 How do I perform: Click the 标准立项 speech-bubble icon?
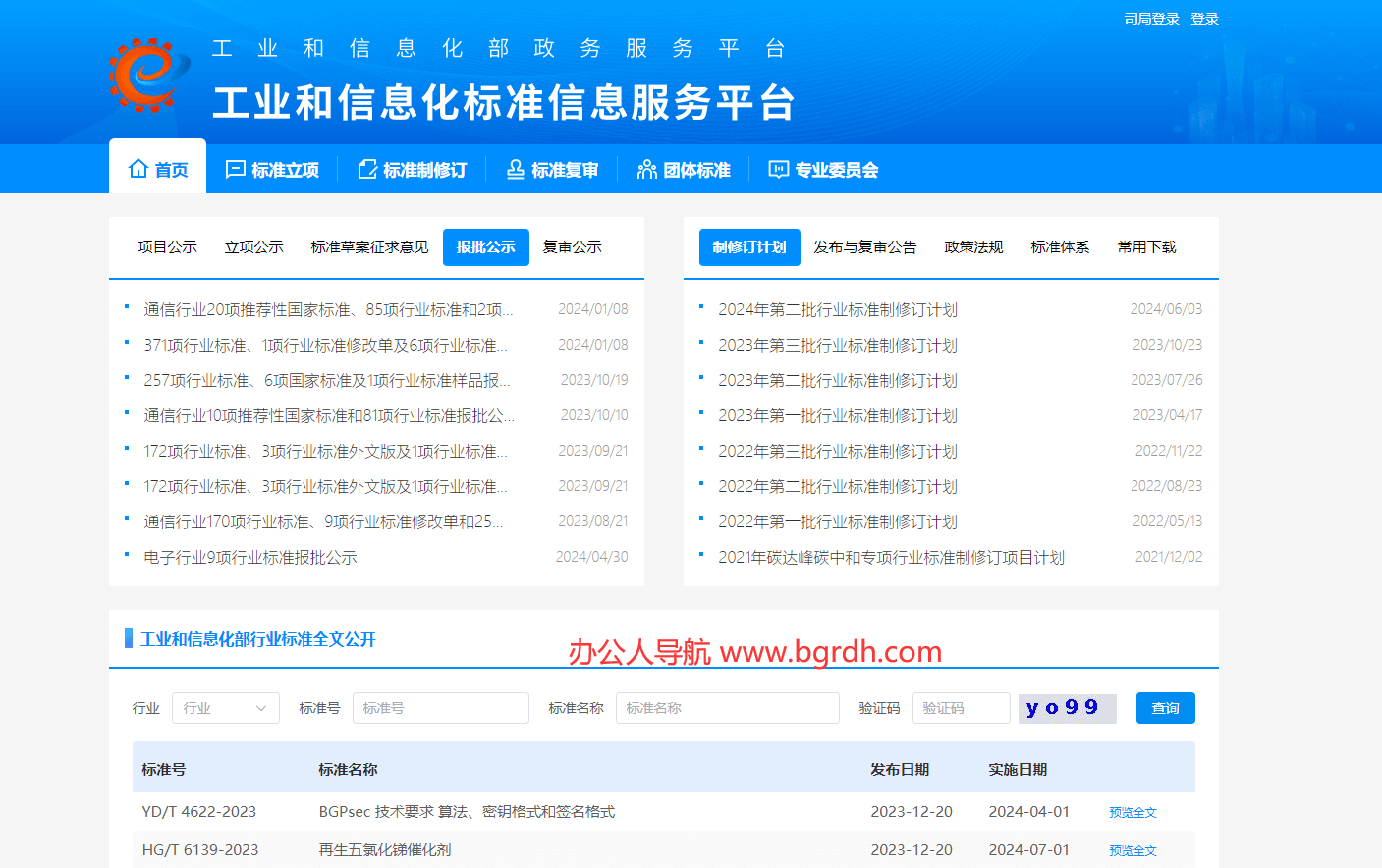[x=234, y=168]
